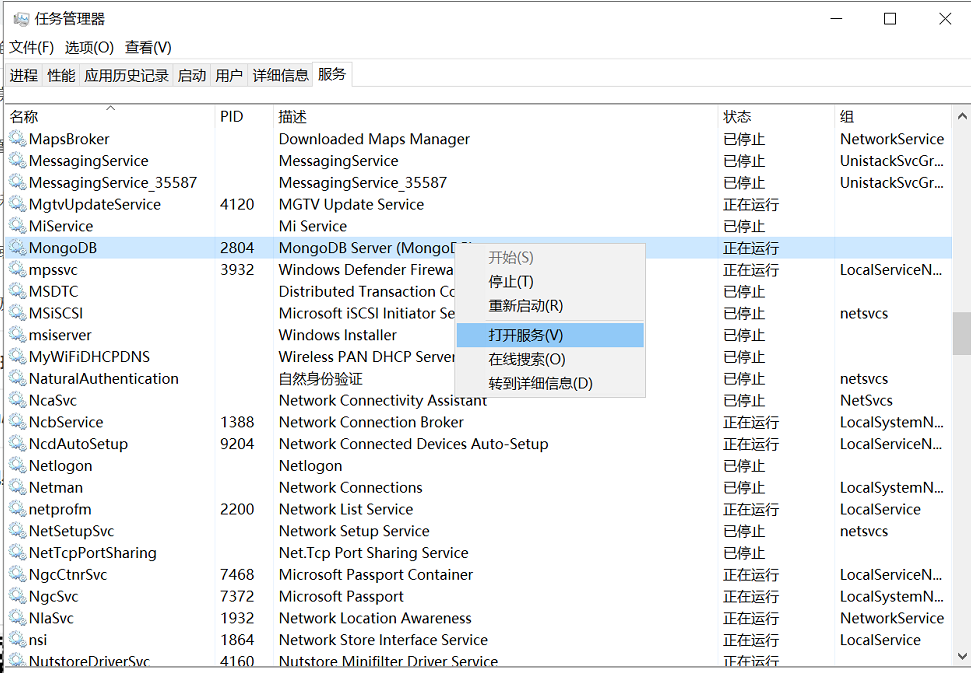The width and height of the screenshot is (971, 673).
Task: Switch to the 进程 tab
Action: [24, 74]
